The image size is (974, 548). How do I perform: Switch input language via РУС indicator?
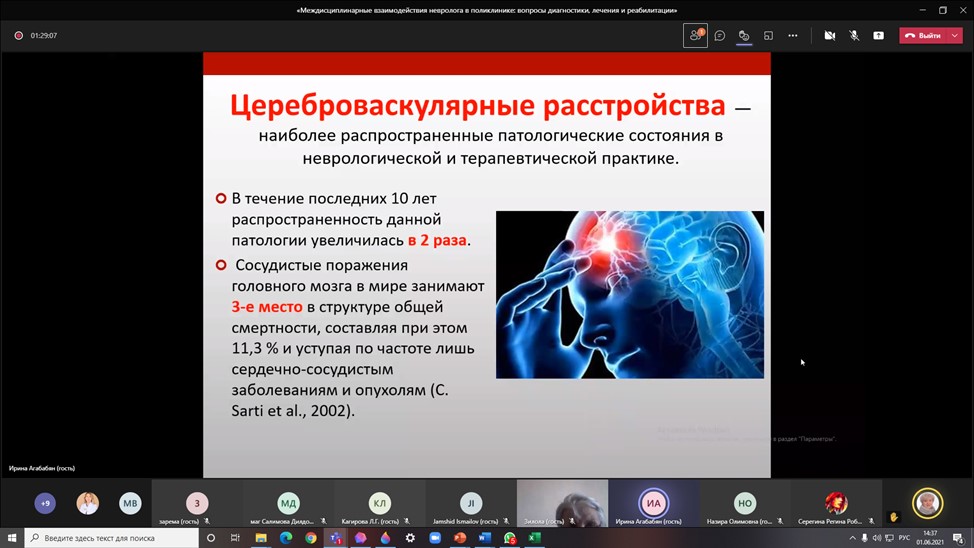click(904, 538)
